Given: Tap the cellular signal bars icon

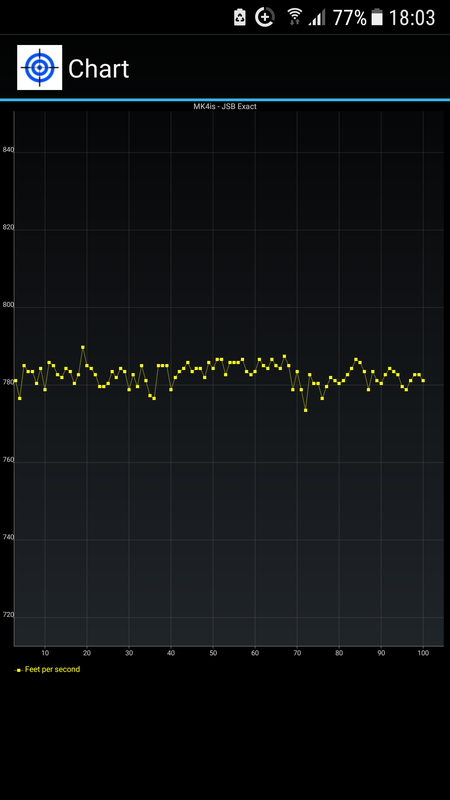Looking at the screenshot, I should click(317, 17).
